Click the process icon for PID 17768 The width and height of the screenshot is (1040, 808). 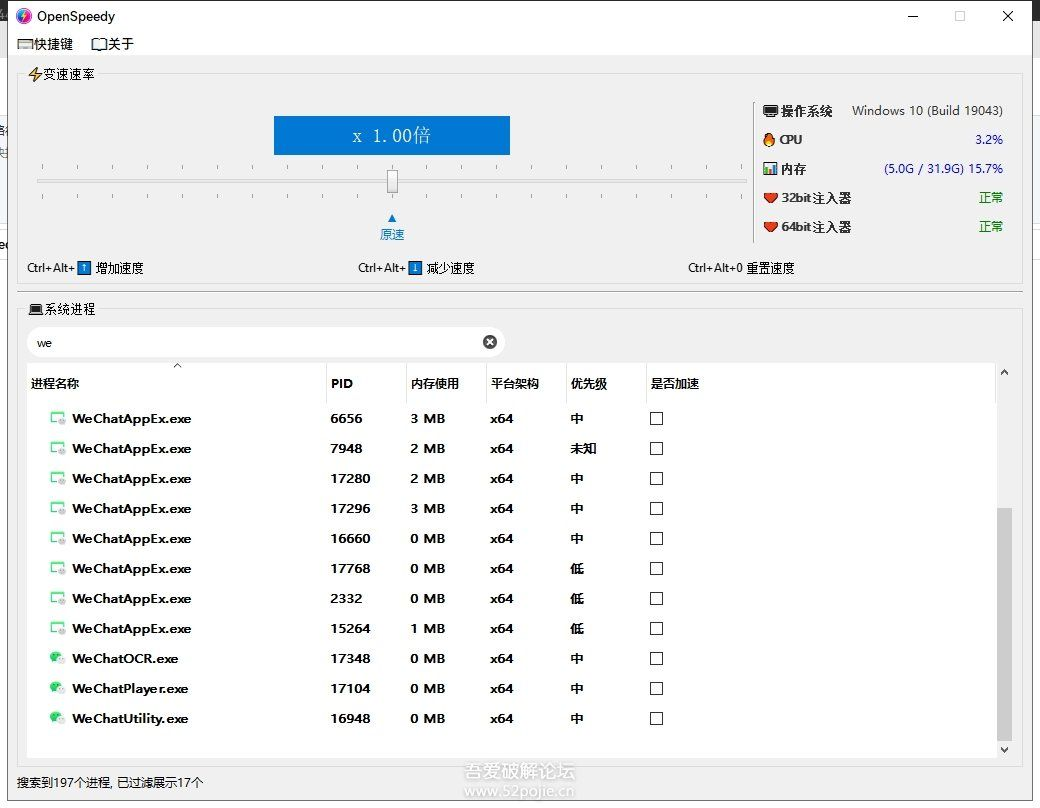58,569
